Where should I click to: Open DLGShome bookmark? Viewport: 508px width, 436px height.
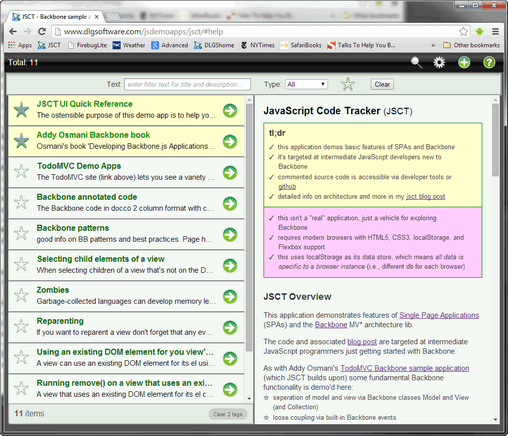(214, 45)
